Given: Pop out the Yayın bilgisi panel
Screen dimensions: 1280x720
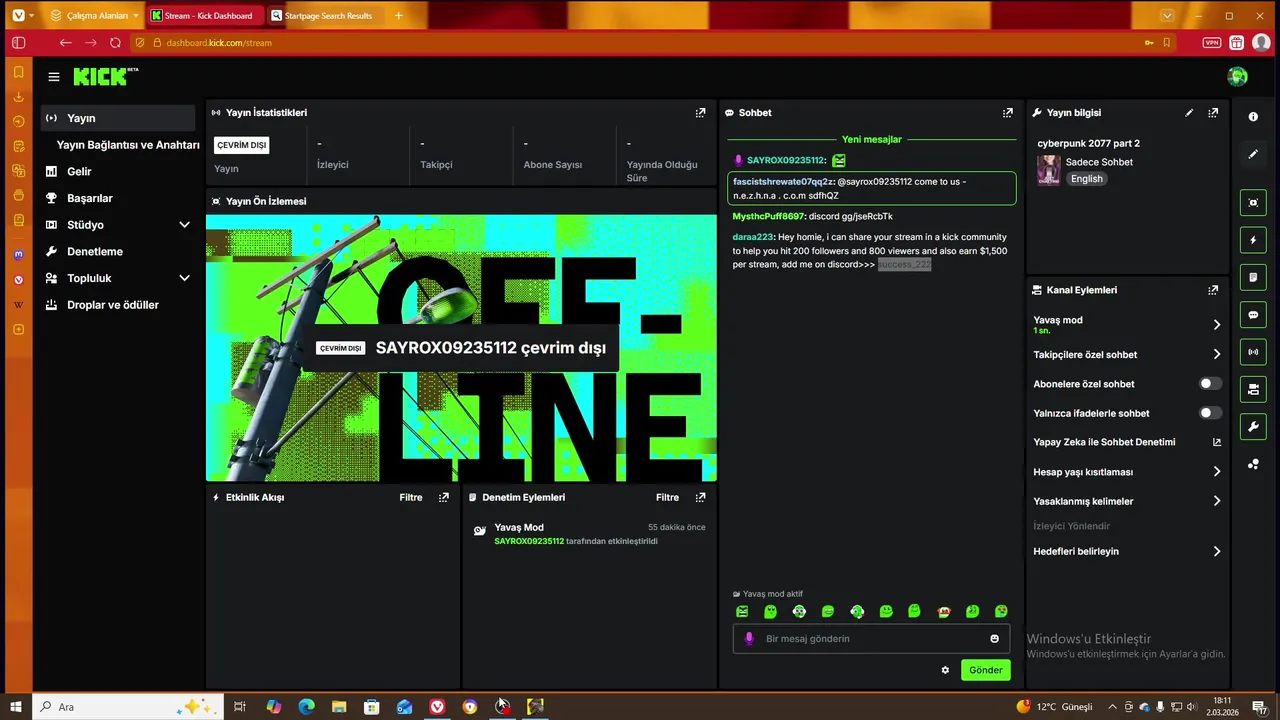Looking at the screenshot, I should click(1213, 113).
